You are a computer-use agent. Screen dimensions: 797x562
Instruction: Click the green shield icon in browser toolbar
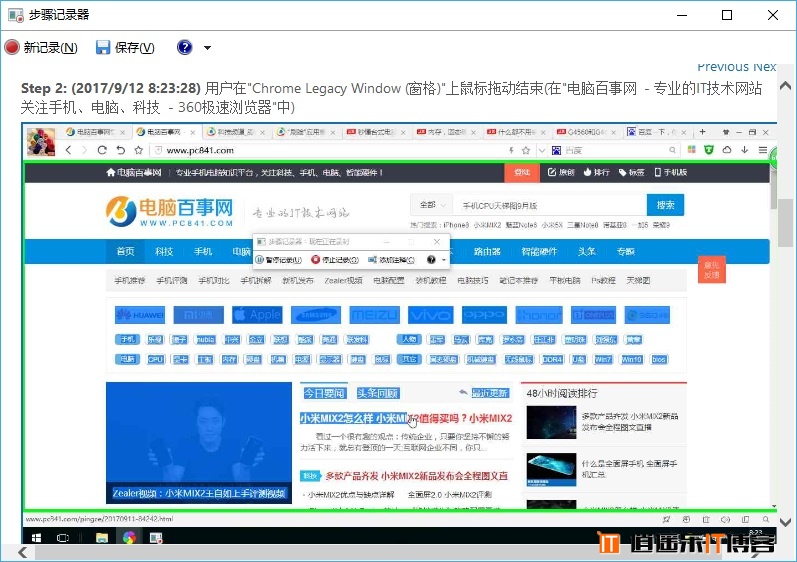pyautogui.click(x=709, y=150)
